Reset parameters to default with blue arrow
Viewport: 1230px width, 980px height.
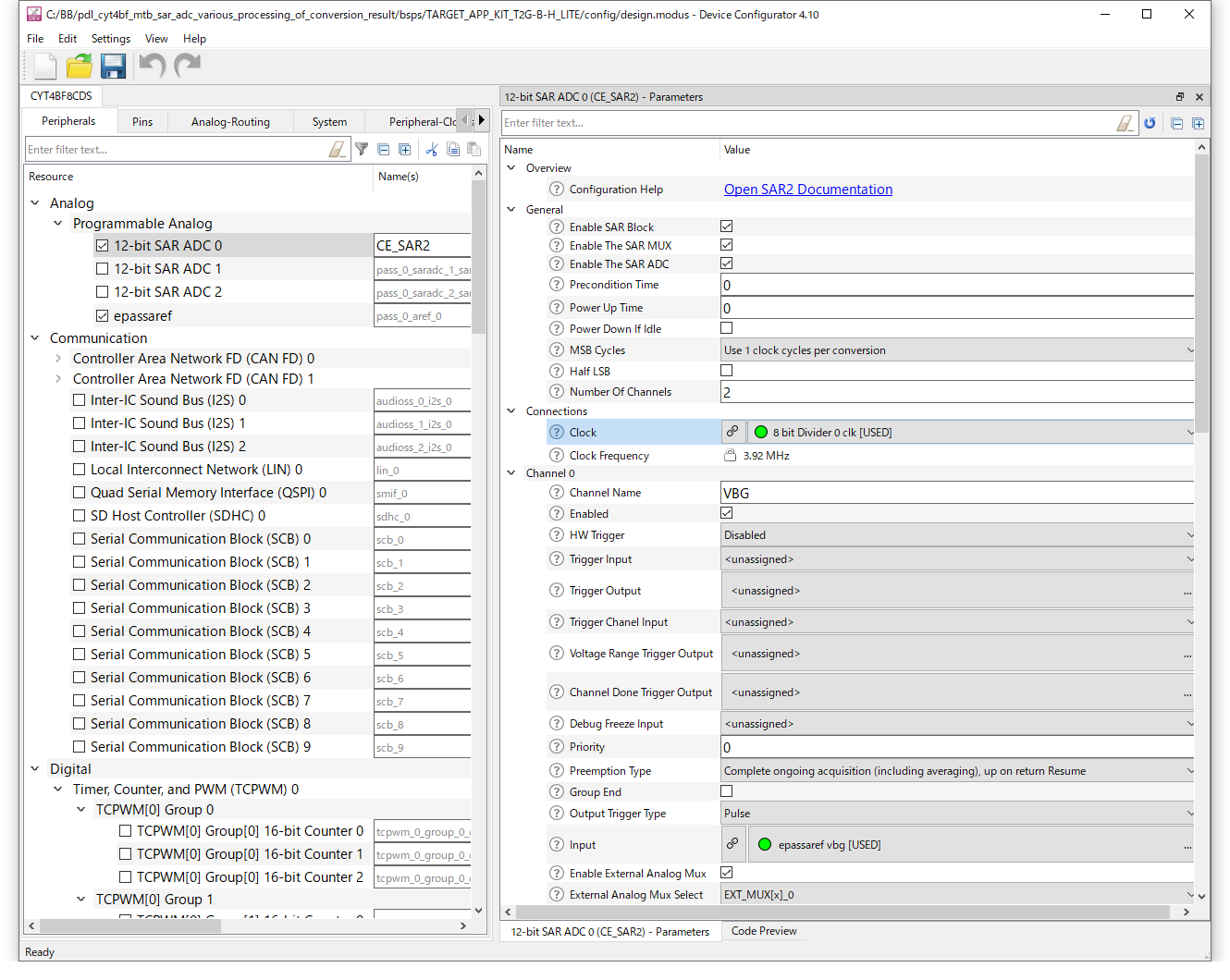tap(1150, 123)
